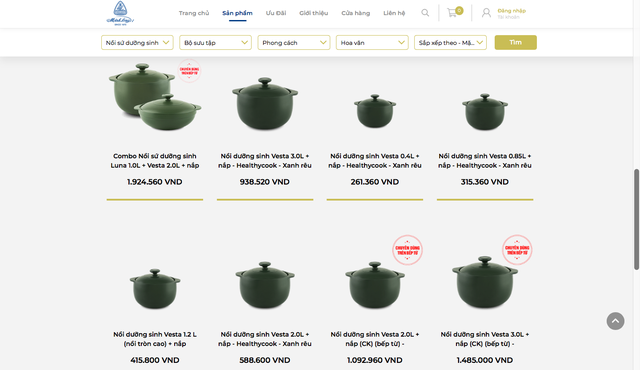Image resolution: width=640 pixels, height=370 pixels.
Task: Open the Hoa văn dropdown
Action: click(x=372, y=42)
